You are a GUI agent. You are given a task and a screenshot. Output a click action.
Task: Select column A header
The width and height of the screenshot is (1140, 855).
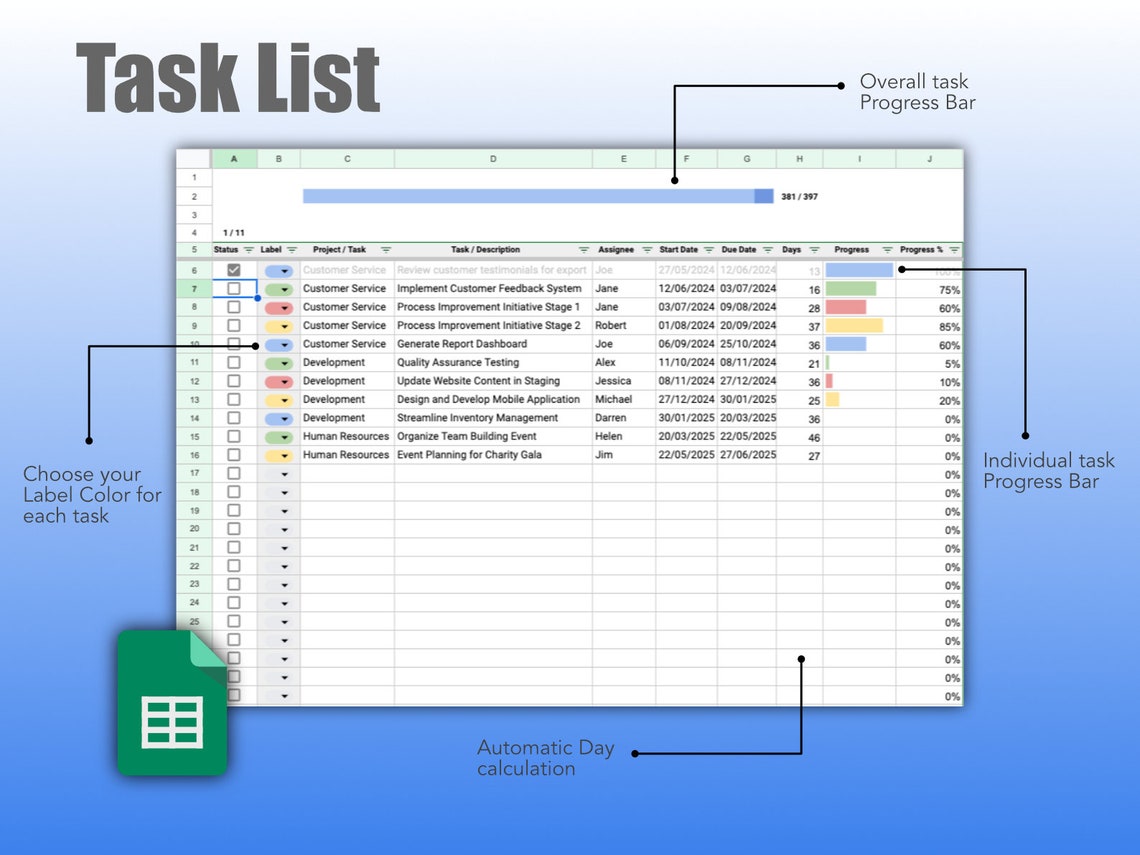pos(234,158)
